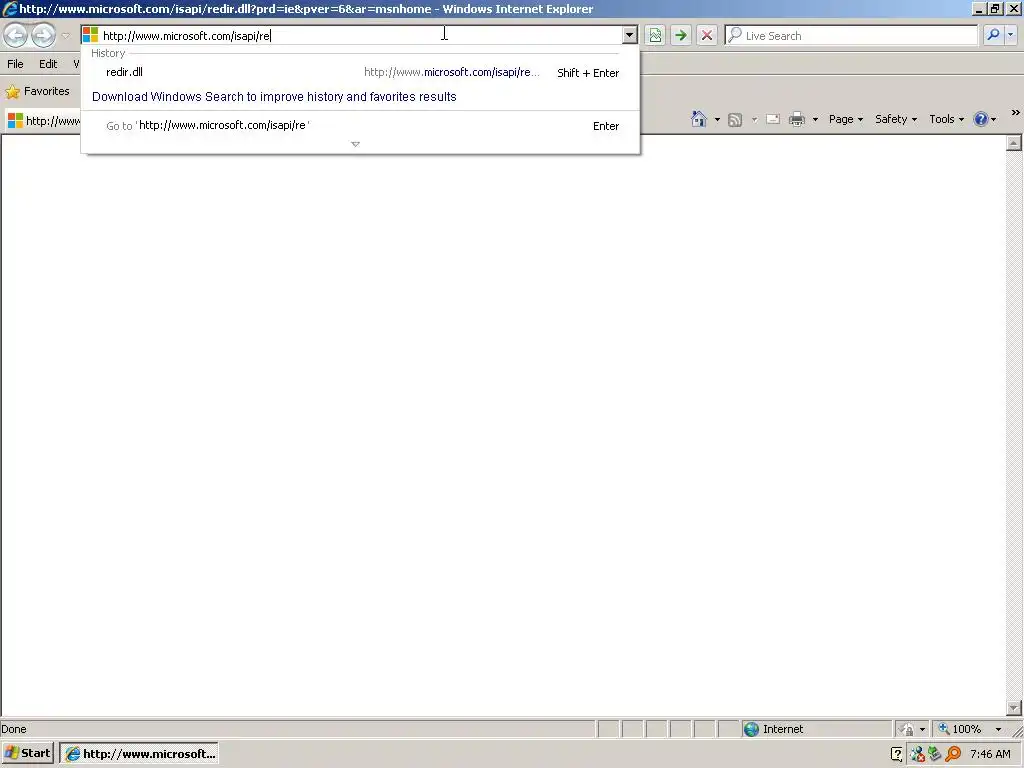Select the http://www browser tab
The width and height of the screenshot is (1024, 768).
pos(43,121)
